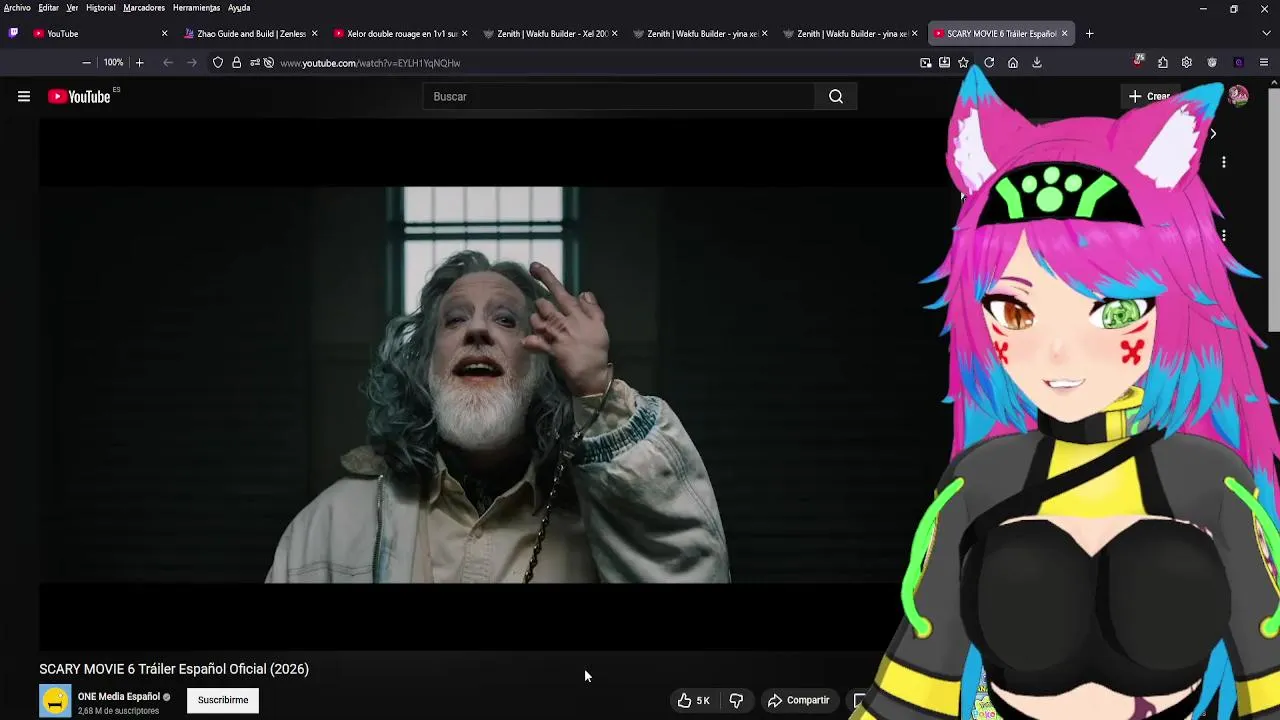Viewport: 1280px width, 720px height.
Task: Open the Ayuda menu
Action: click(239, 8)
